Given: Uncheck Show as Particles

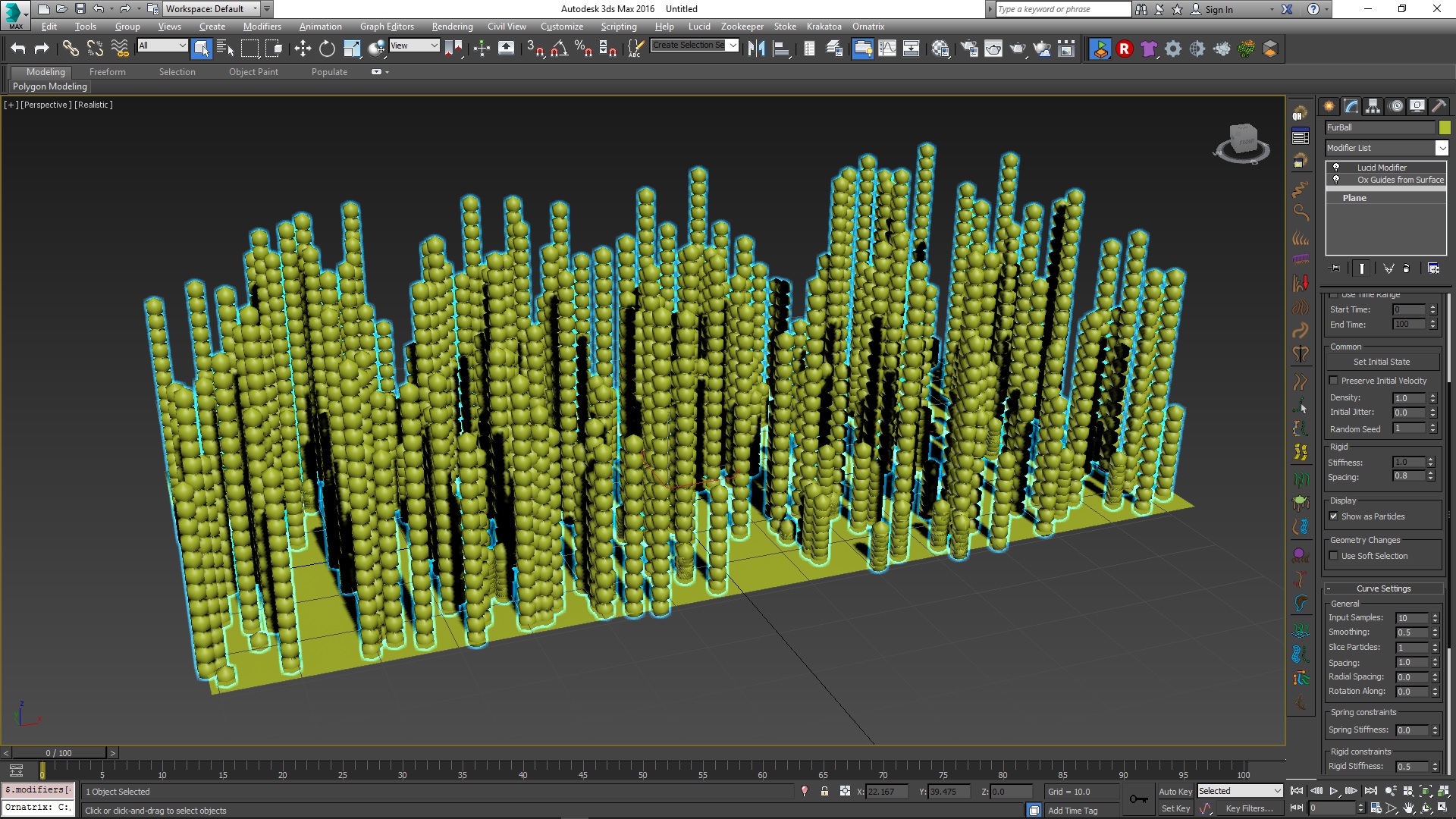Looking at the screenshot, I should click(1334, 516).
